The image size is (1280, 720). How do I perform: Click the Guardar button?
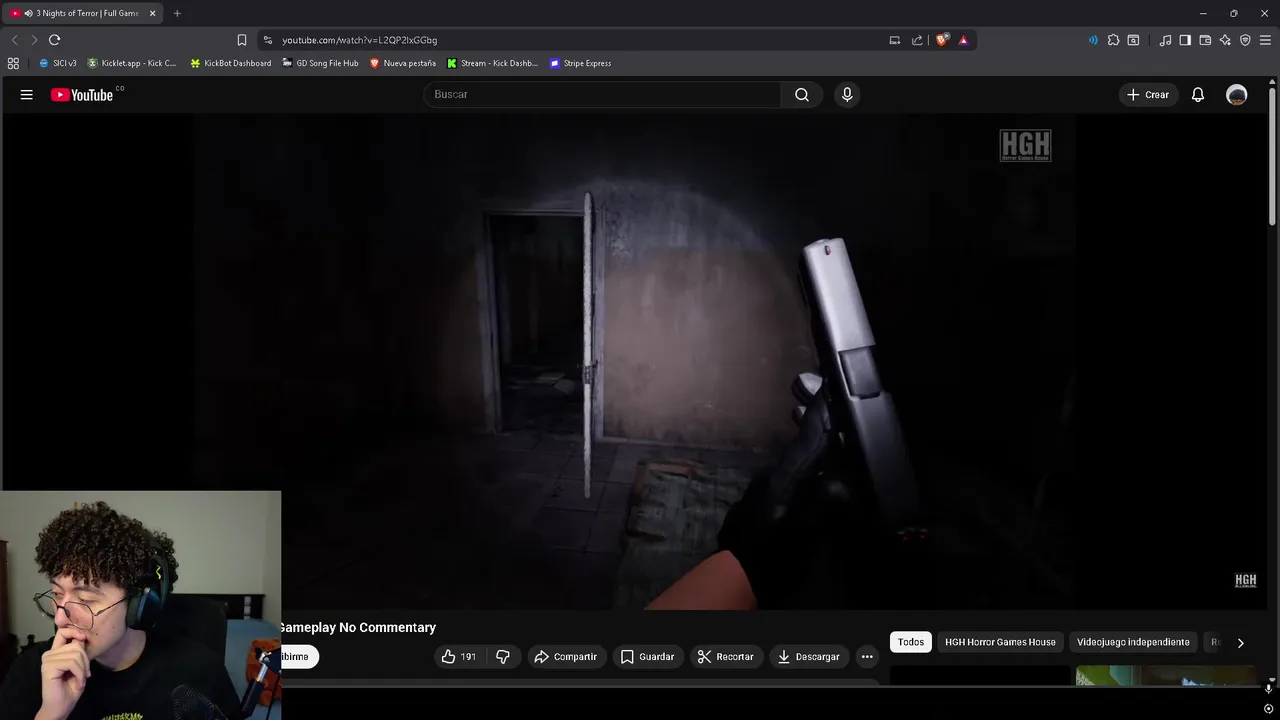point(648,657)
